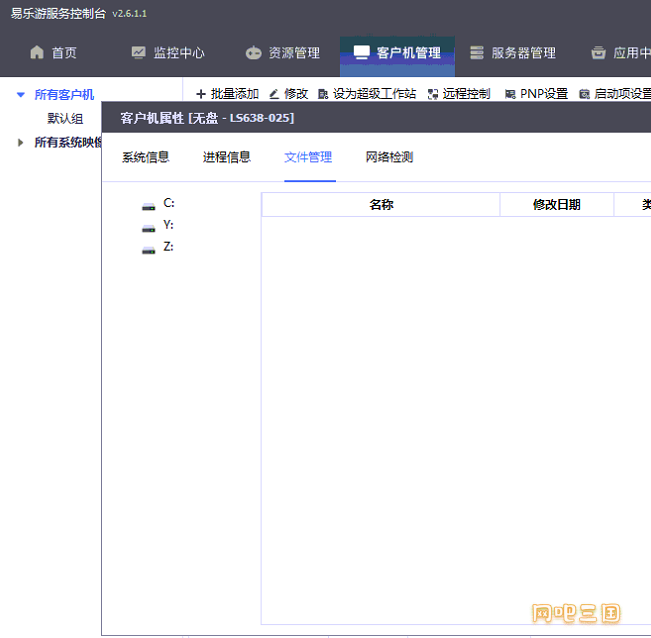Screen dimensions: 651x638
Task: Sort by the 名称 column header
Action: click(x=381, y=205)
